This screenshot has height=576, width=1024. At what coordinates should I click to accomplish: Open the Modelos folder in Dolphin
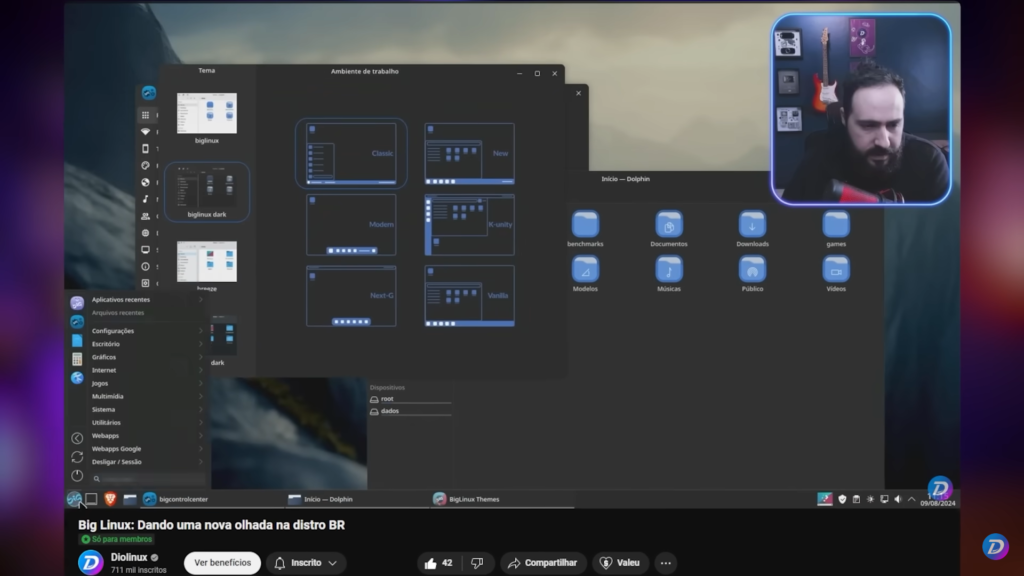(x=585, y=274)
